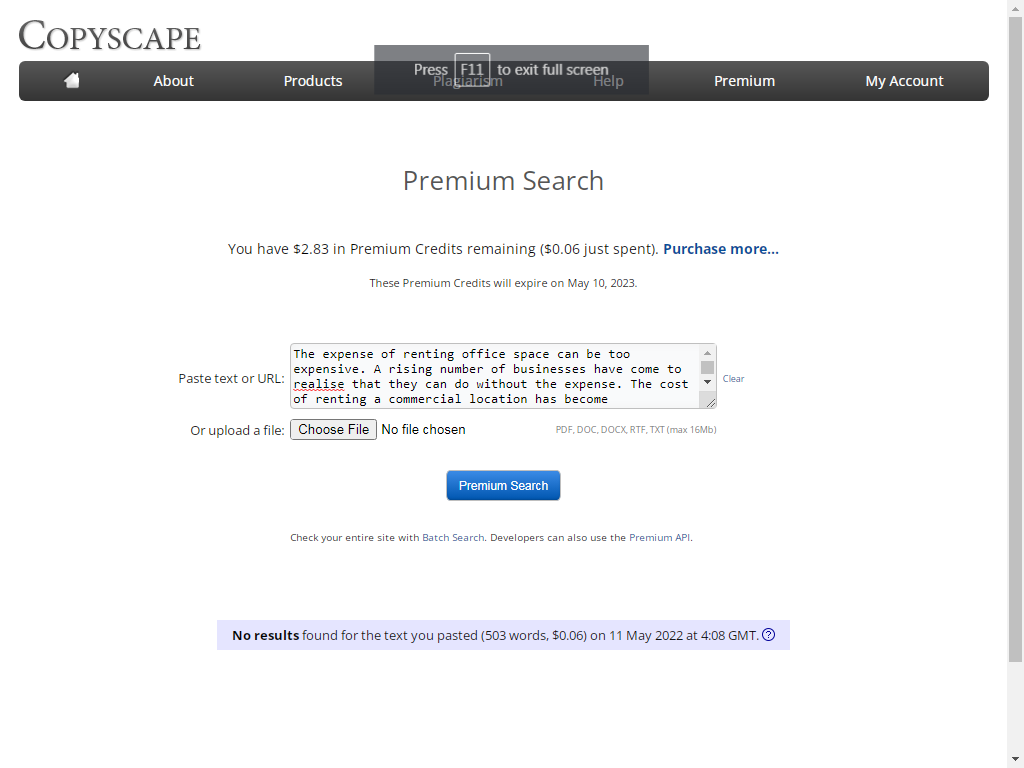Viewport: 1024px width, 768px height.
Task: Run the Premium Search button
Action: (504, 486)
